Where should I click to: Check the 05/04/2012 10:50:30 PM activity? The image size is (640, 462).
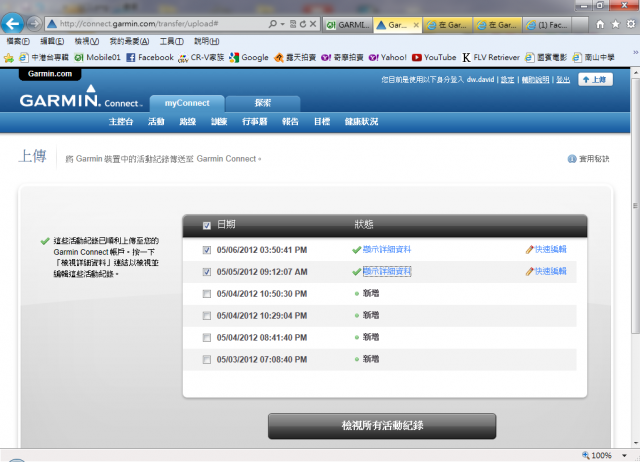(x=207, y=294)
